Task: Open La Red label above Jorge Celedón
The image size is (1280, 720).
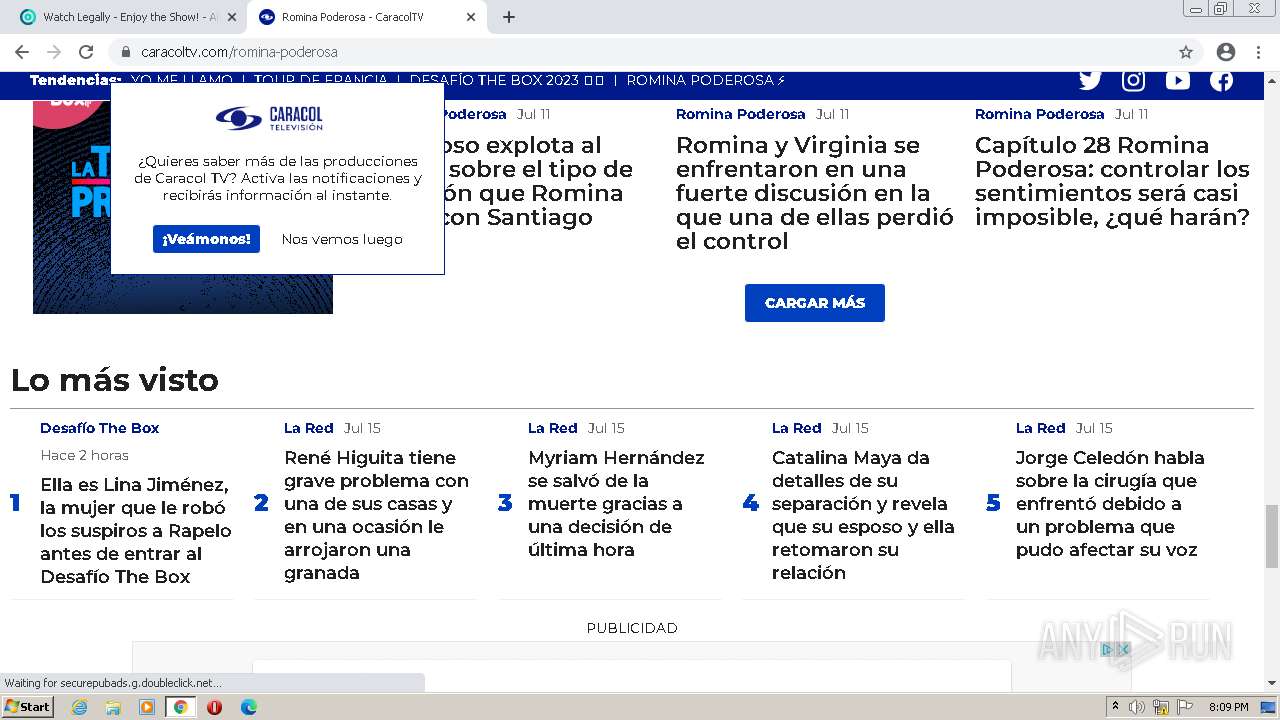Action: click(1041, 428)
